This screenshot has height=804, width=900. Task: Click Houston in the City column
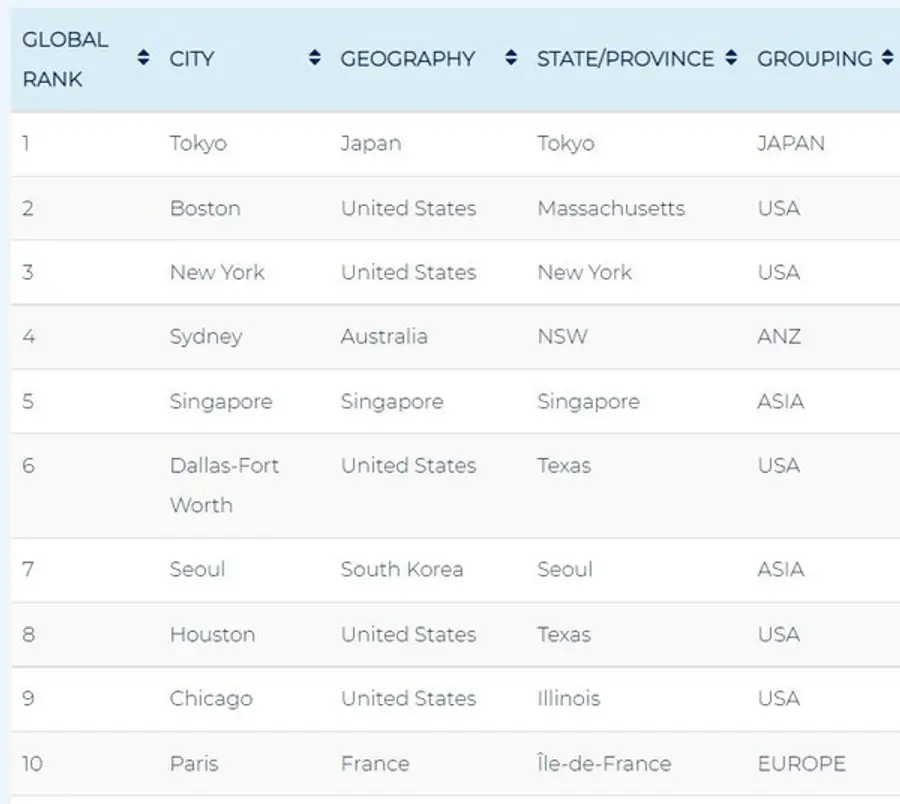(x=212, y=634)
